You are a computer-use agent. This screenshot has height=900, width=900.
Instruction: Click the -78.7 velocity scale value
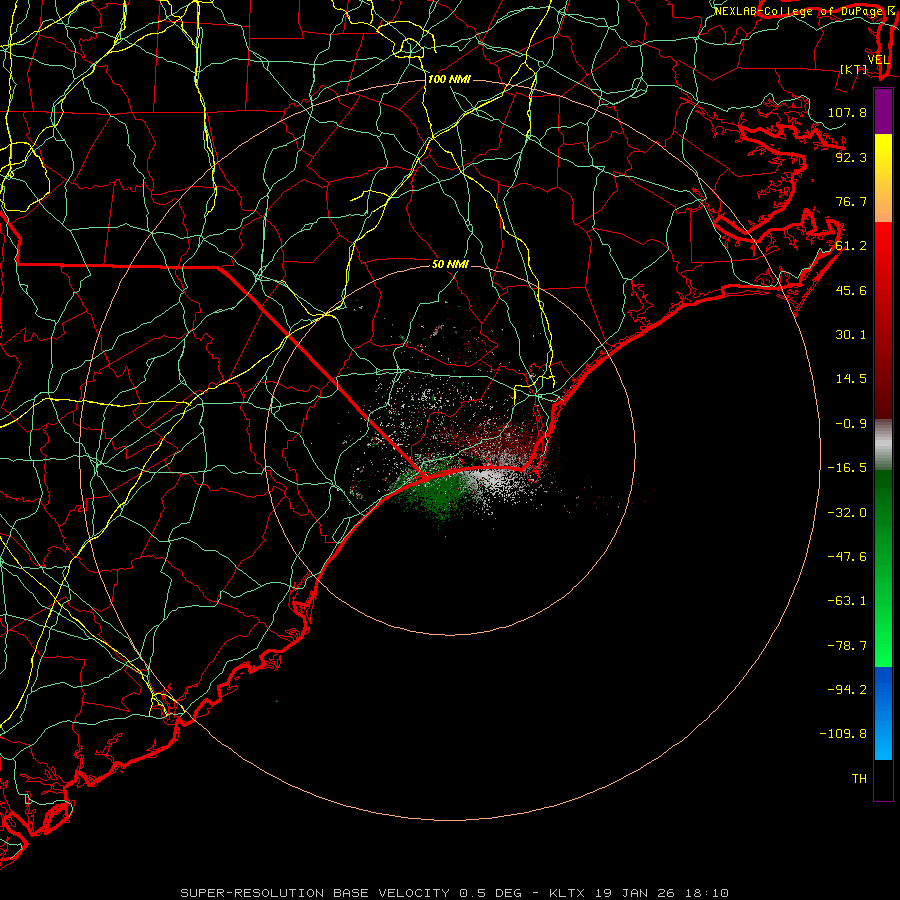(847, 646)
